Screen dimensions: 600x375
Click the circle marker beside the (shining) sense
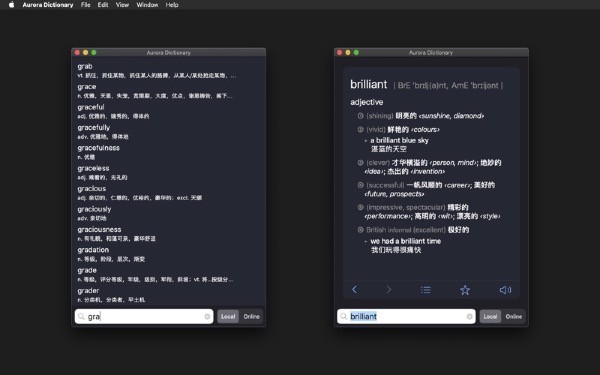pos(360,116)
